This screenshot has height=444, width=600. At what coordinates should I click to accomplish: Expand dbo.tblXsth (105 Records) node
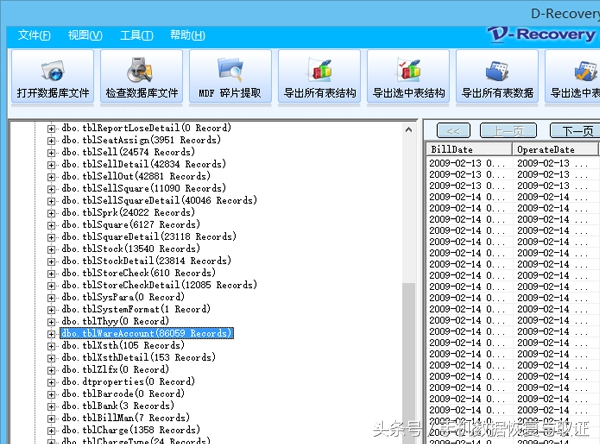click(x=51, y=346)
